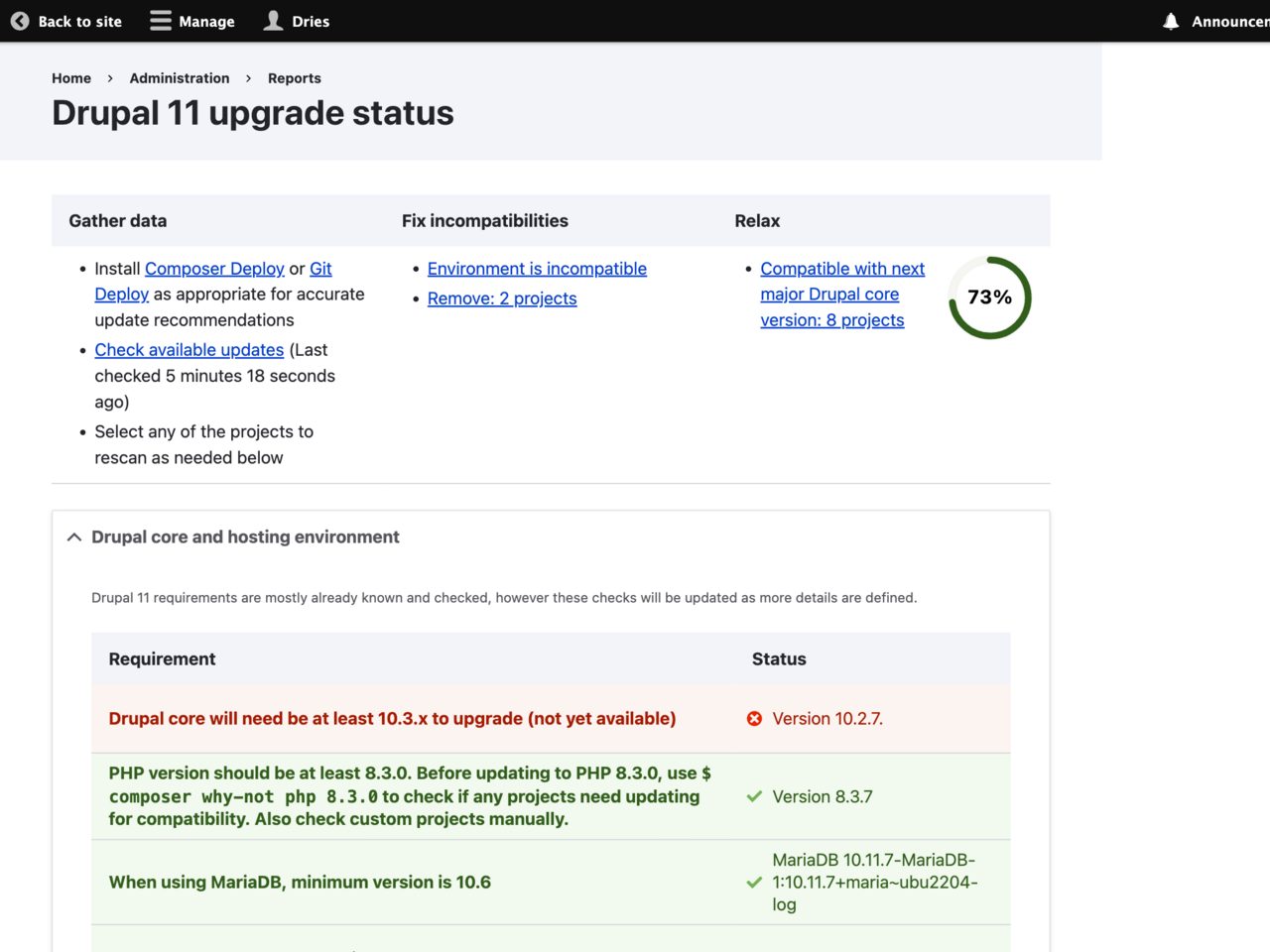
Task: Open the Composer Deploy link
Action: point(214,268)
